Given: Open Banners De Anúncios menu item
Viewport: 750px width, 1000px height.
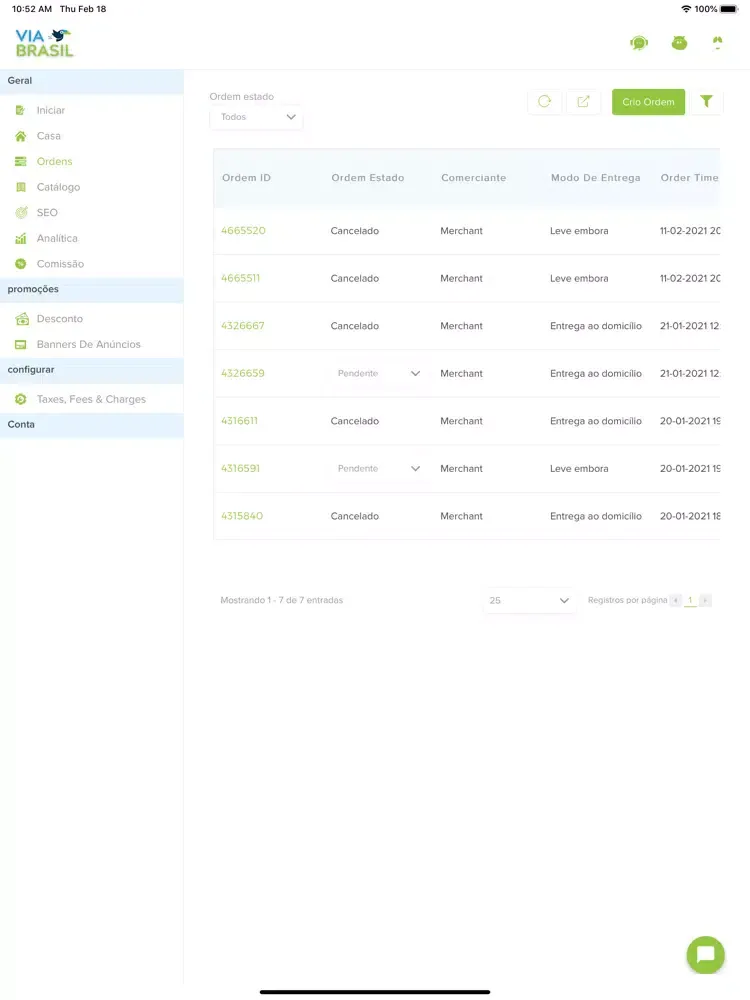Looking at the screenshot, I should [x=88, y=344].
